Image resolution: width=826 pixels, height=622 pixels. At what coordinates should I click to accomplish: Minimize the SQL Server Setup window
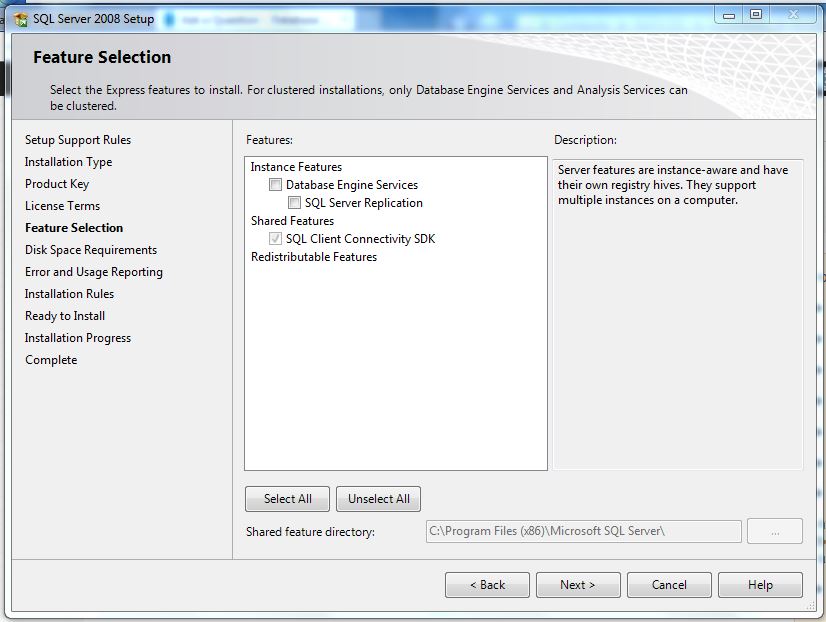(729, 15)
